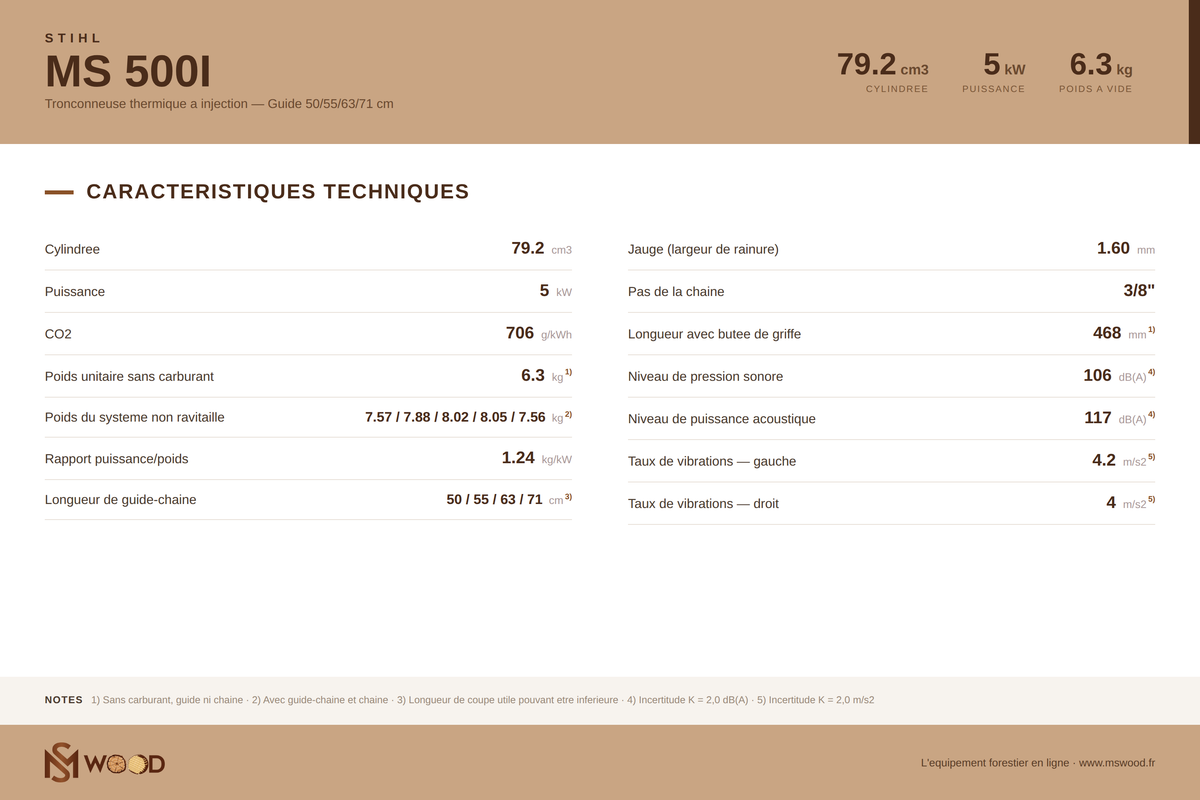Click the MS Wood logo in footer
1200x800 pixels.
point(105,762)
